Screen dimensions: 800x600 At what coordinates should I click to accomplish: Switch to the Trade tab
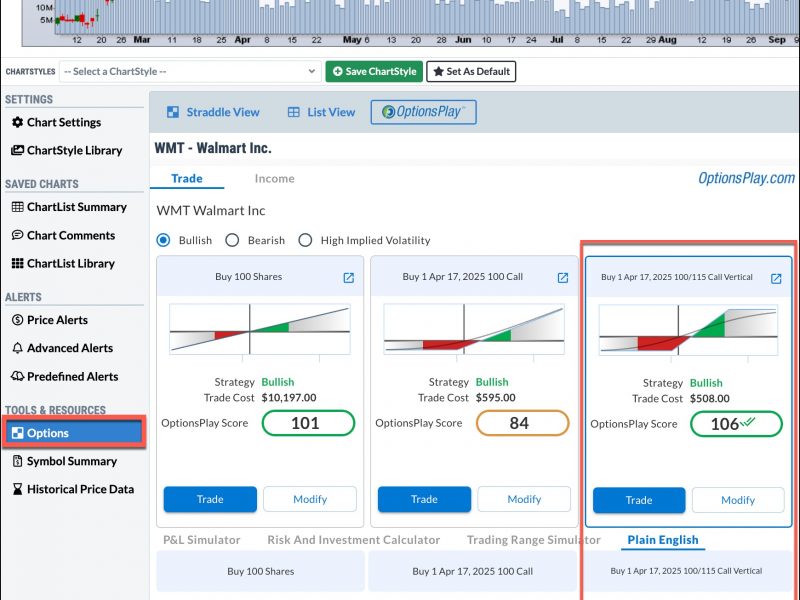click(187, 178)
